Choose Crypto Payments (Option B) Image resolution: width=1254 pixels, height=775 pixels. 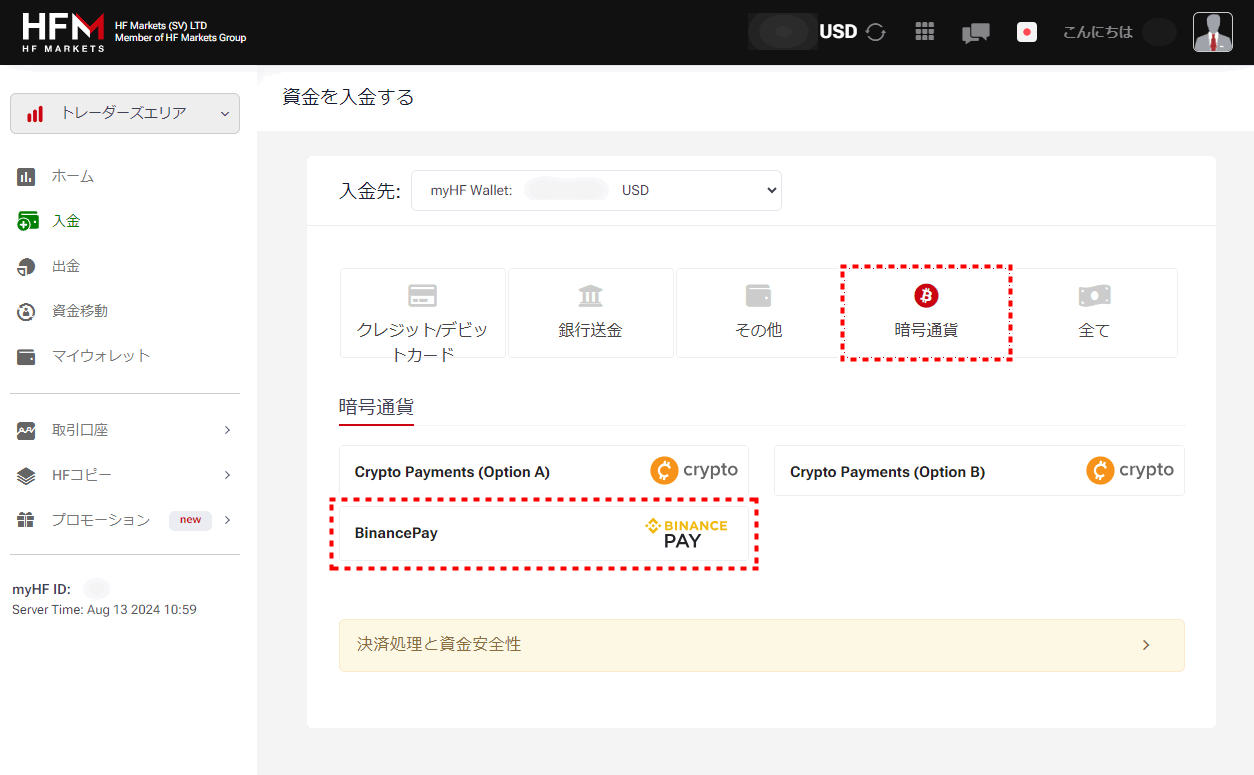click(979, 471)
